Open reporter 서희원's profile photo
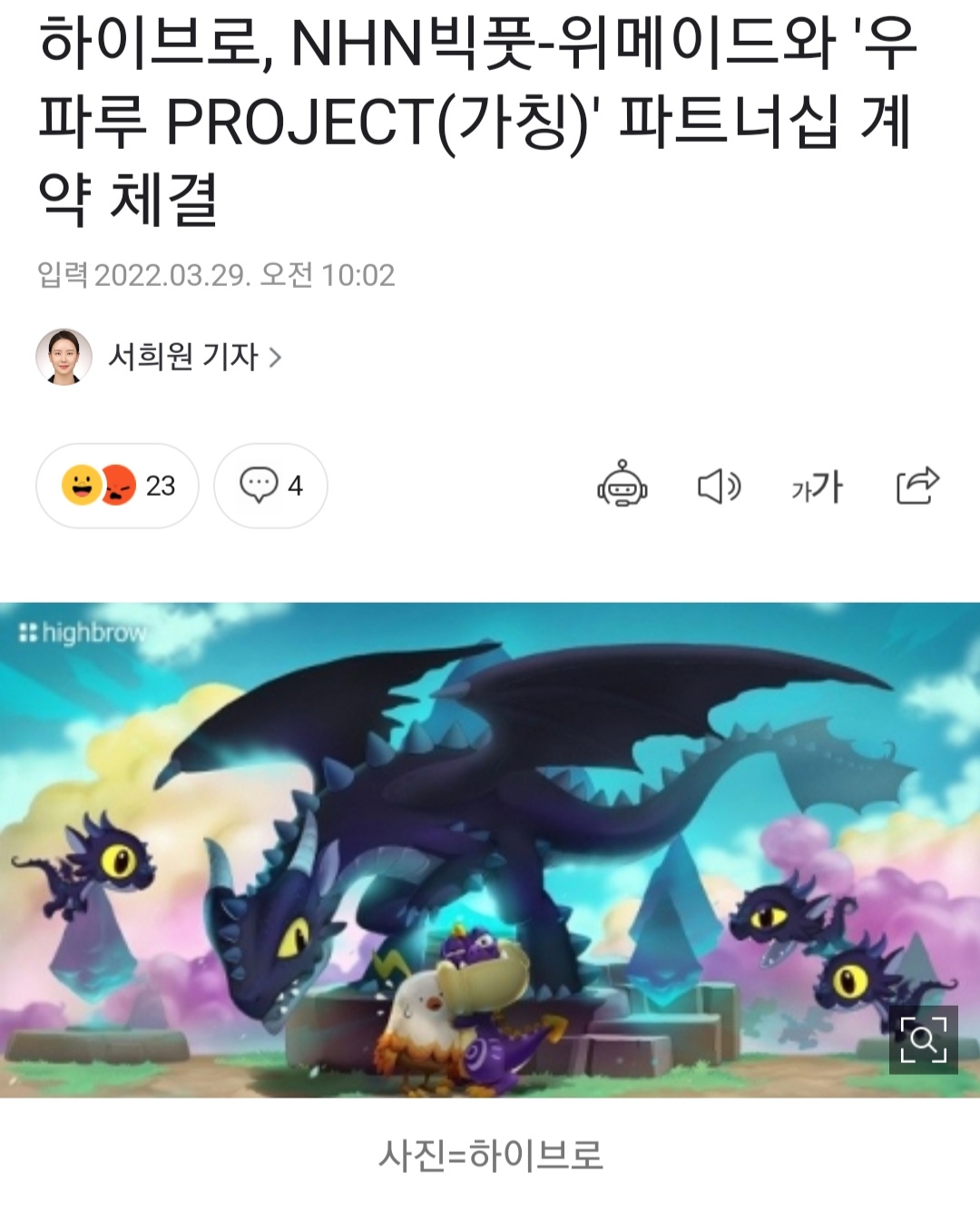The width and height of the screenshot is (980, 1211). point(64,357)
